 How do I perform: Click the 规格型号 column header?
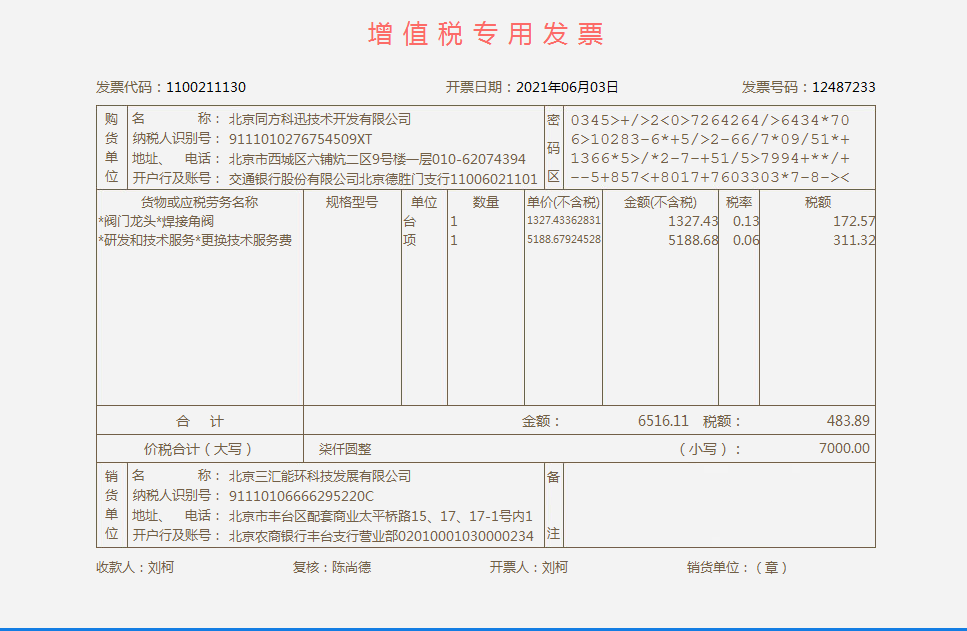[x=352, y=202]
